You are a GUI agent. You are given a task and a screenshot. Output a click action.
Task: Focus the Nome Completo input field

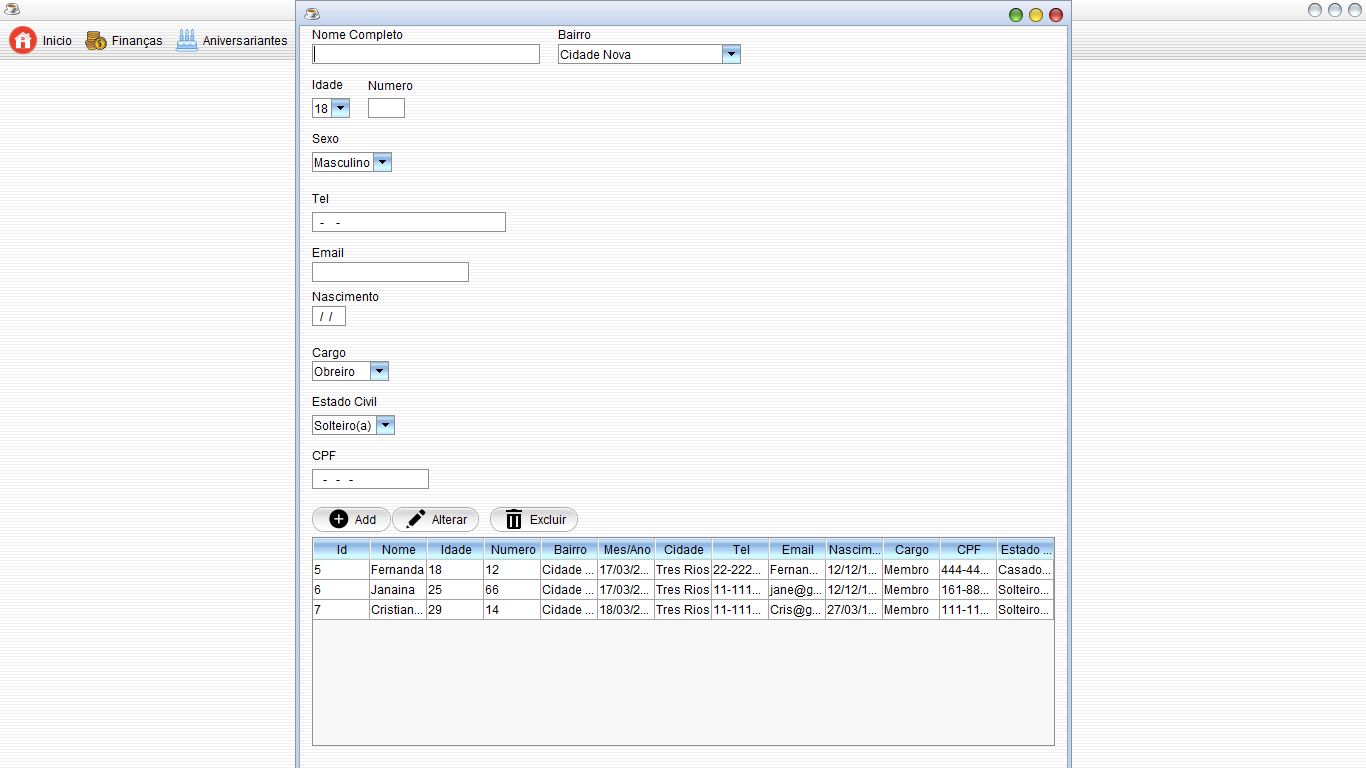tap(426, 54)
